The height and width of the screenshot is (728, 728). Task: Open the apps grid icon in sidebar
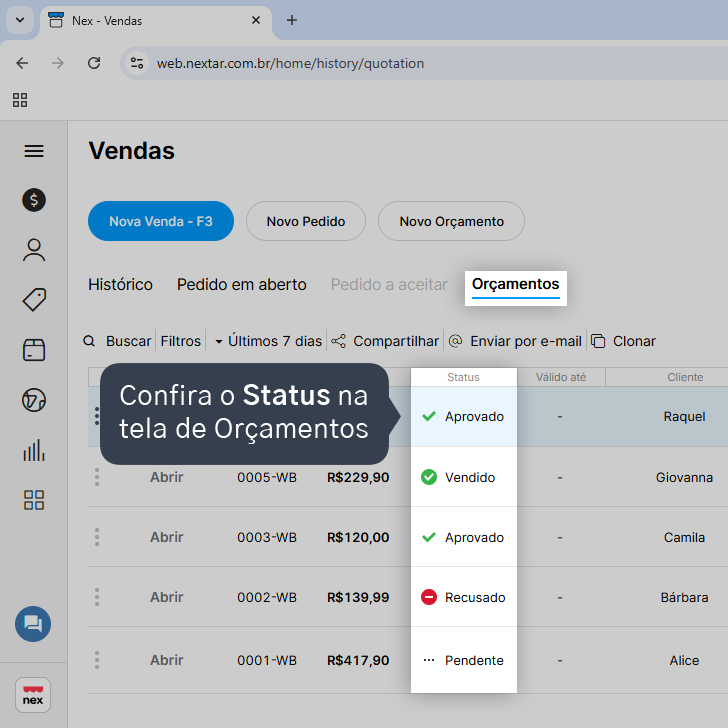[x=34, y=500]
